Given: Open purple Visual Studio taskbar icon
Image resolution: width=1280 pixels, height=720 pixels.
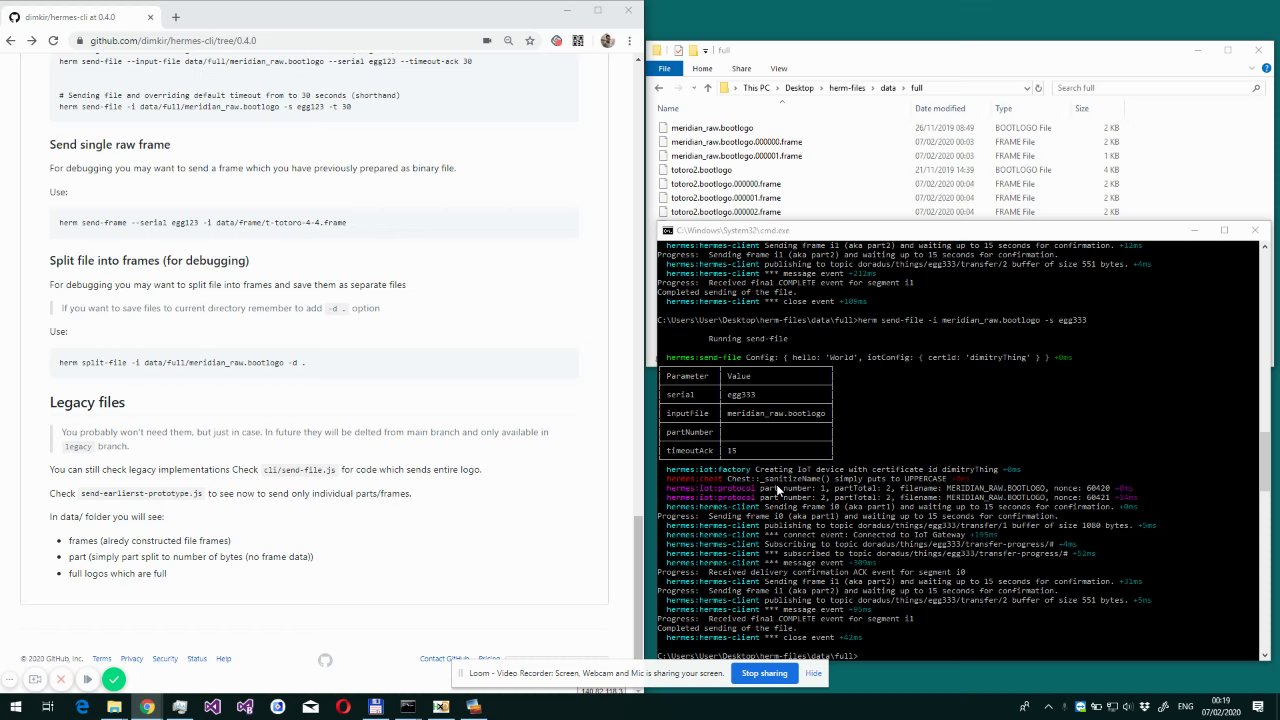Looking at the screenshot, I should point(212,707).
